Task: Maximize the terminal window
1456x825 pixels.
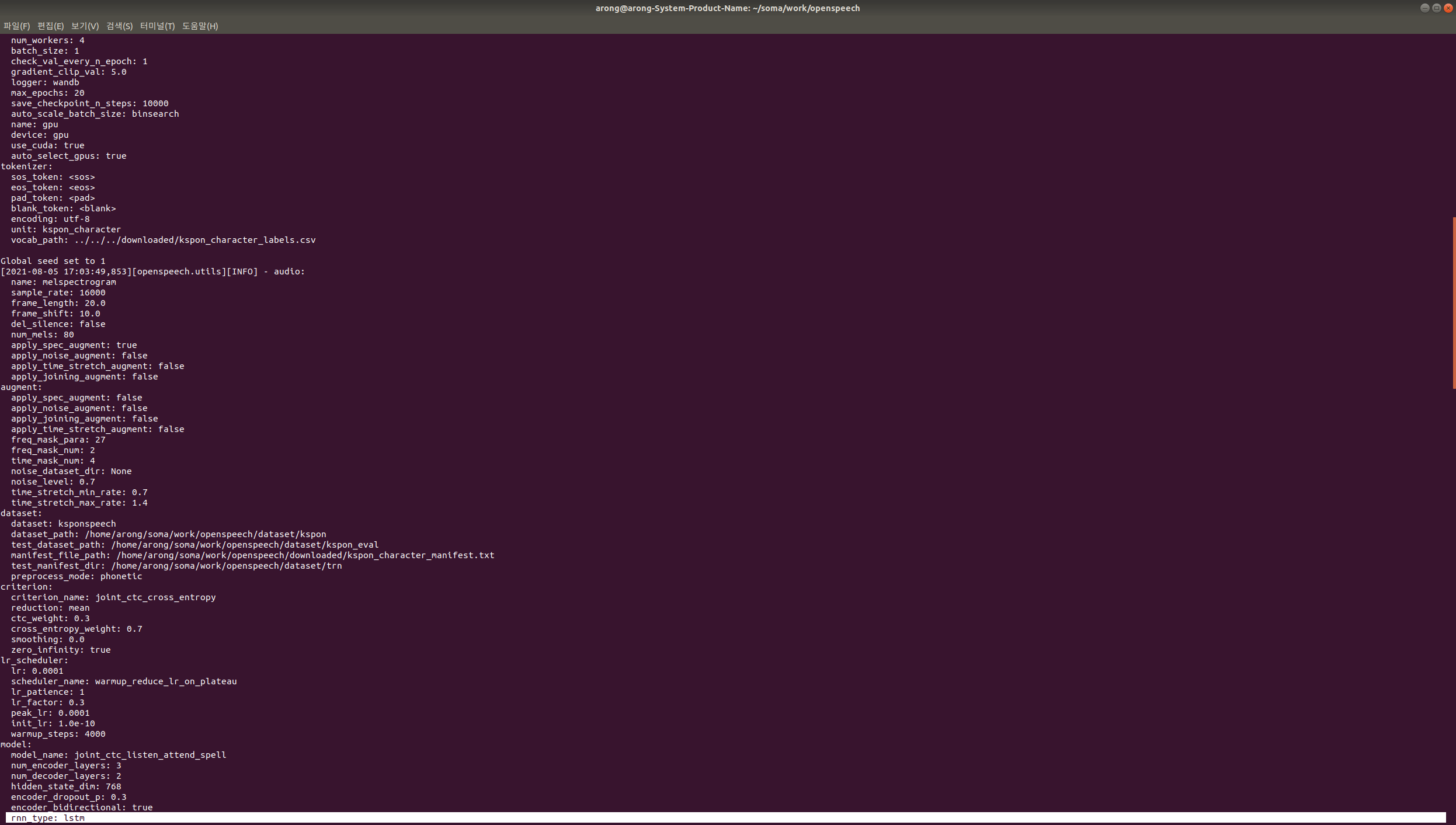Action: click(x=1436, y=8)
